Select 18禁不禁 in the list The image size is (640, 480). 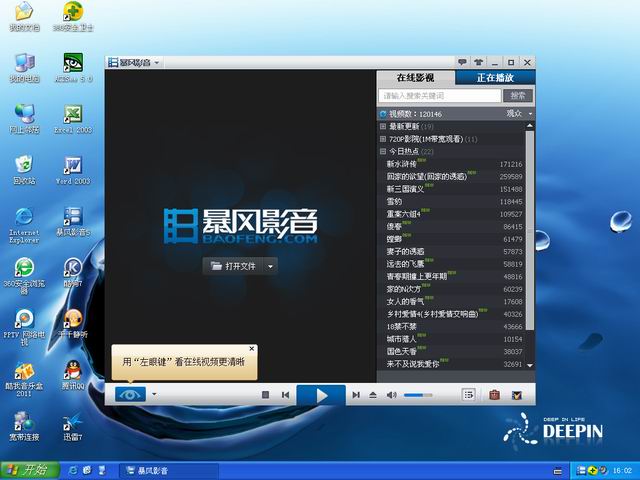[452, 327]
